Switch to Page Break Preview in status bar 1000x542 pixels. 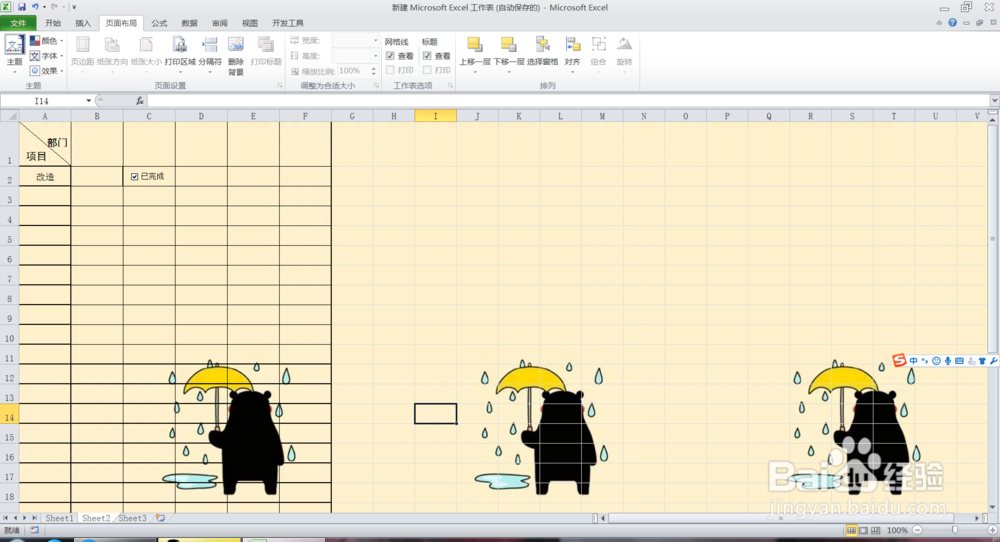[876, 531]
